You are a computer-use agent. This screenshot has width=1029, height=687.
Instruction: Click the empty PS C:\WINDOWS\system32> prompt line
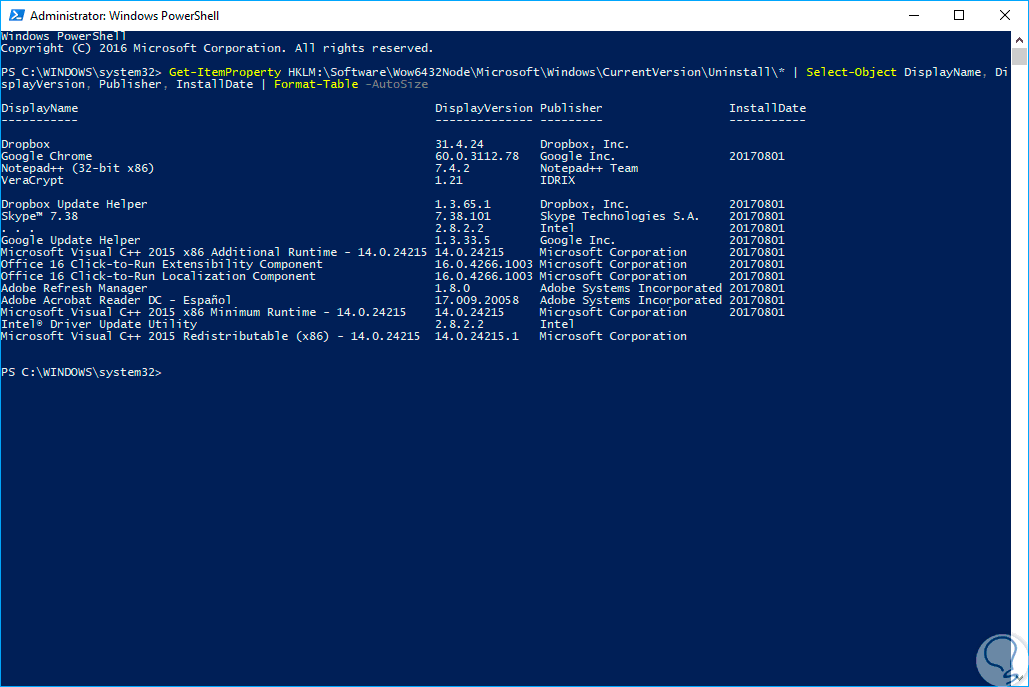tap(80, 372)
